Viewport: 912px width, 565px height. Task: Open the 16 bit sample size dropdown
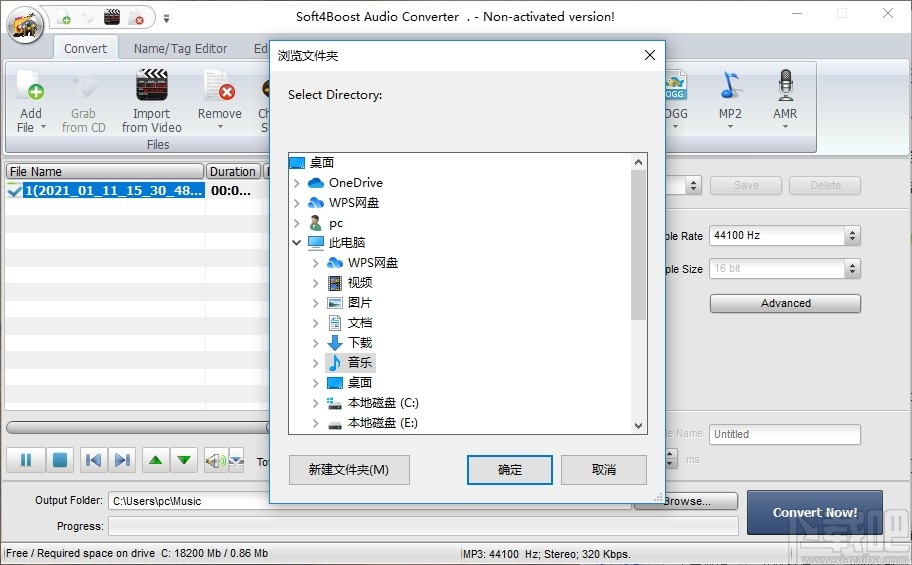852,269
